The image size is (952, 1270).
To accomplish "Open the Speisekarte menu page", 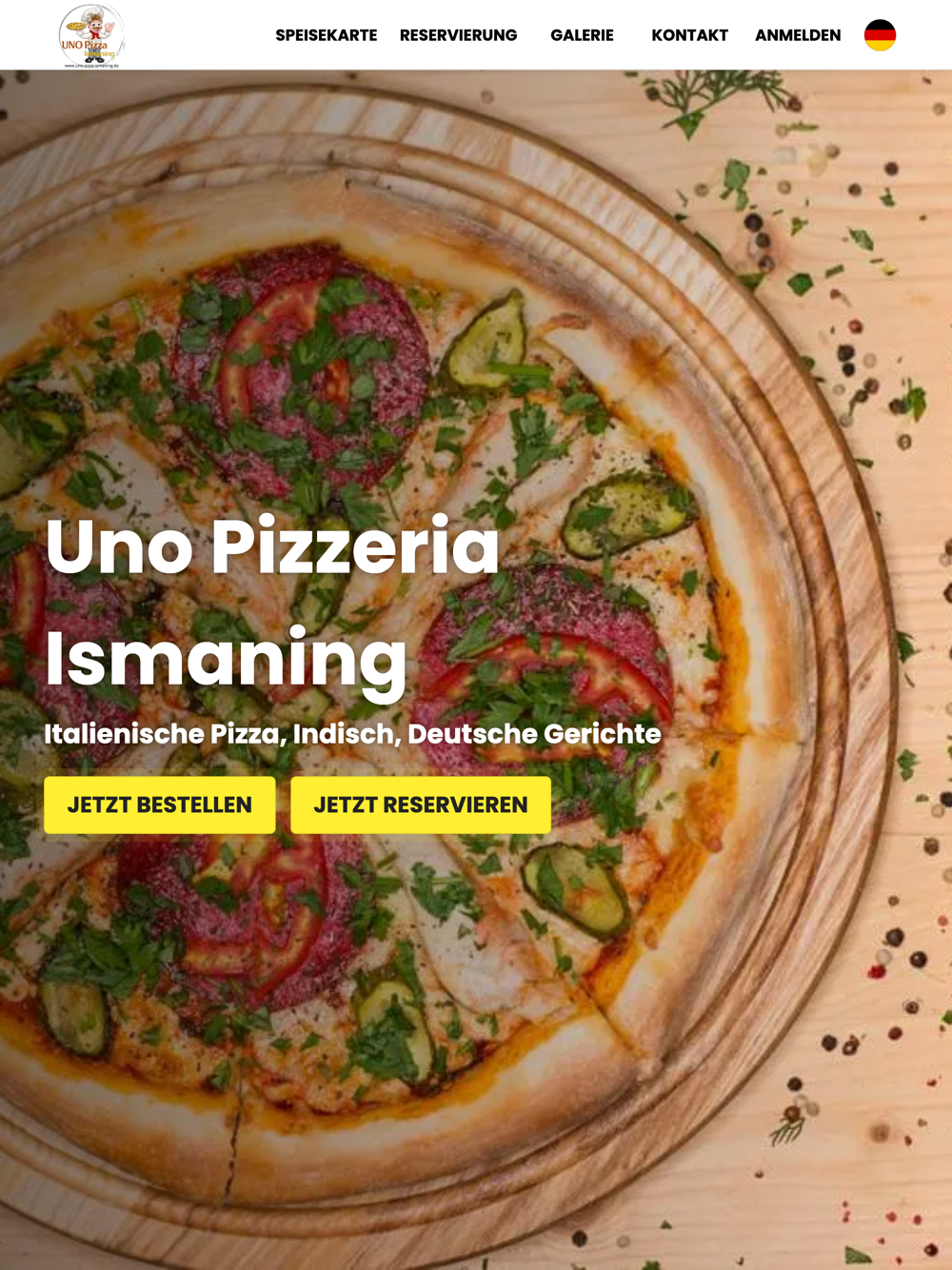I will (327, 35).
